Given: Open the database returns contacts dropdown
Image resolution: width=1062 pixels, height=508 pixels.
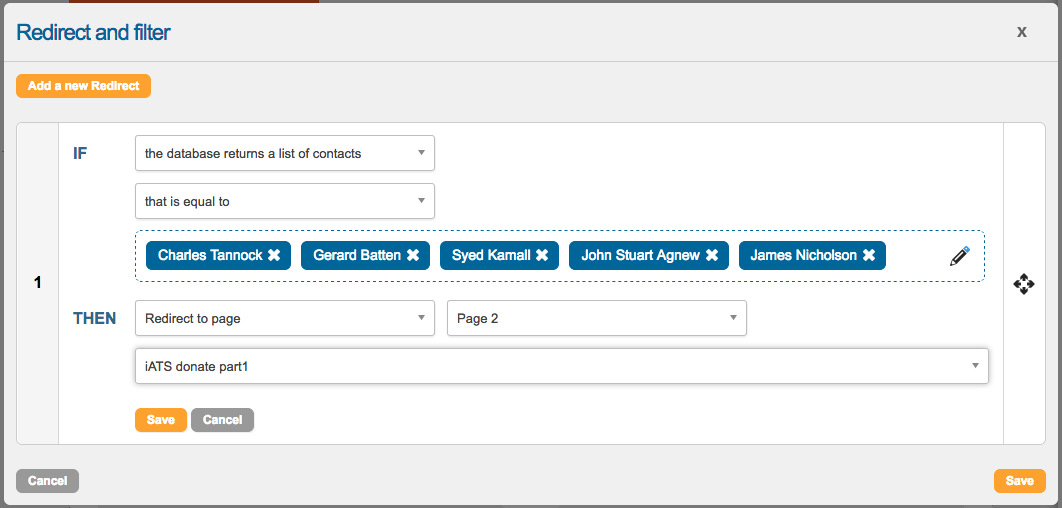Looking at the screenshot, I should (284, 153).
